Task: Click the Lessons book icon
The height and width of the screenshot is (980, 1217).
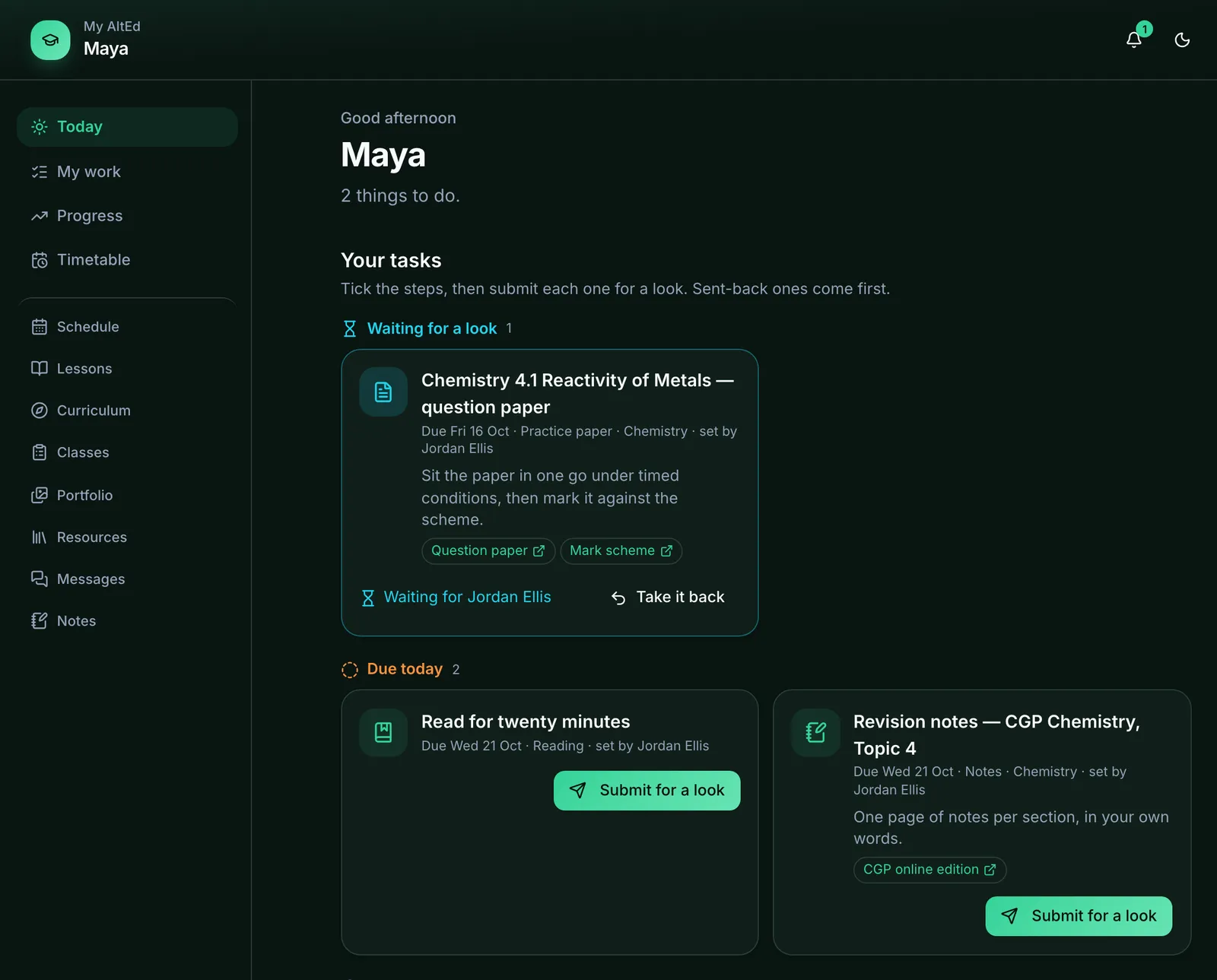Action: tap(40, 369)
